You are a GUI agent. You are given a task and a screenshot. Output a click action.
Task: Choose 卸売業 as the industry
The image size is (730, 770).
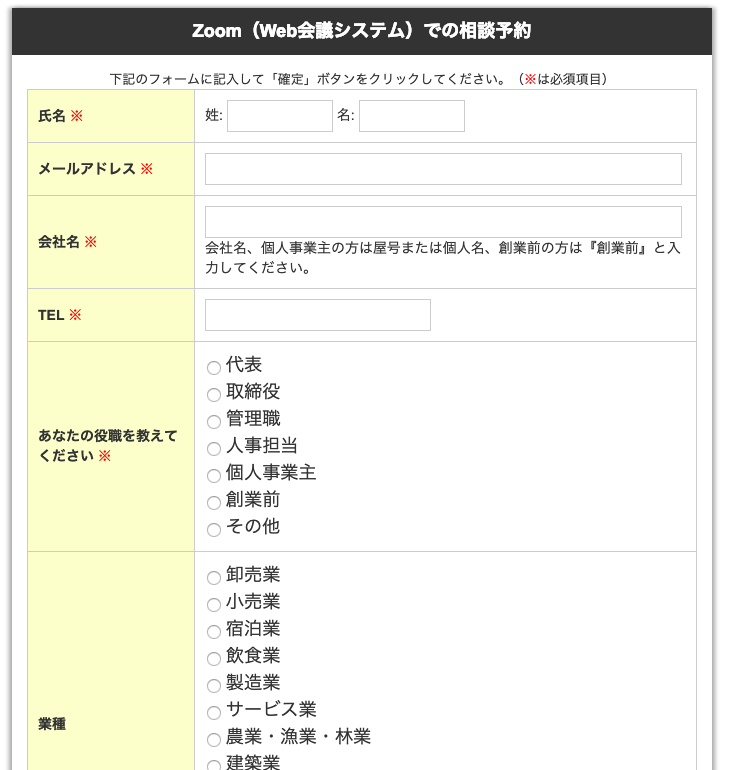pyautogui.click(x=214, y=578)
